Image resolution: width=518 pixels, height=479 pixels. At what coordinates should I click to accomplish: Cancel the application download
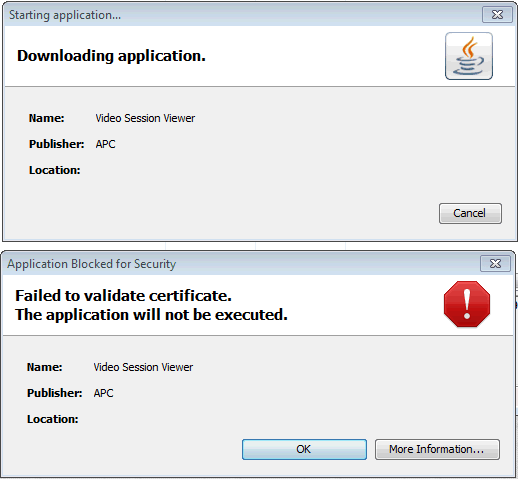470,213
